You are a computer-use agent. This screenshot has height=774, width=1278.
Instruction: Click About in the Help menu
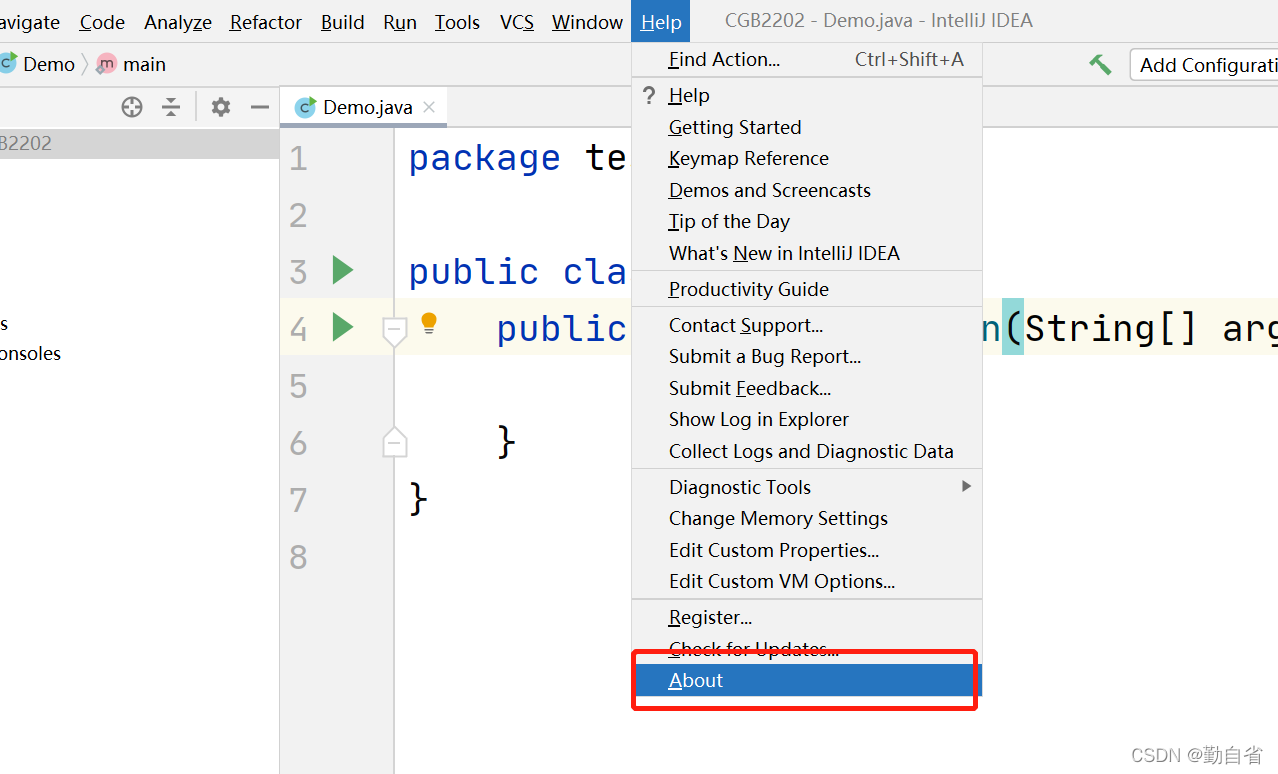point(807,680)
